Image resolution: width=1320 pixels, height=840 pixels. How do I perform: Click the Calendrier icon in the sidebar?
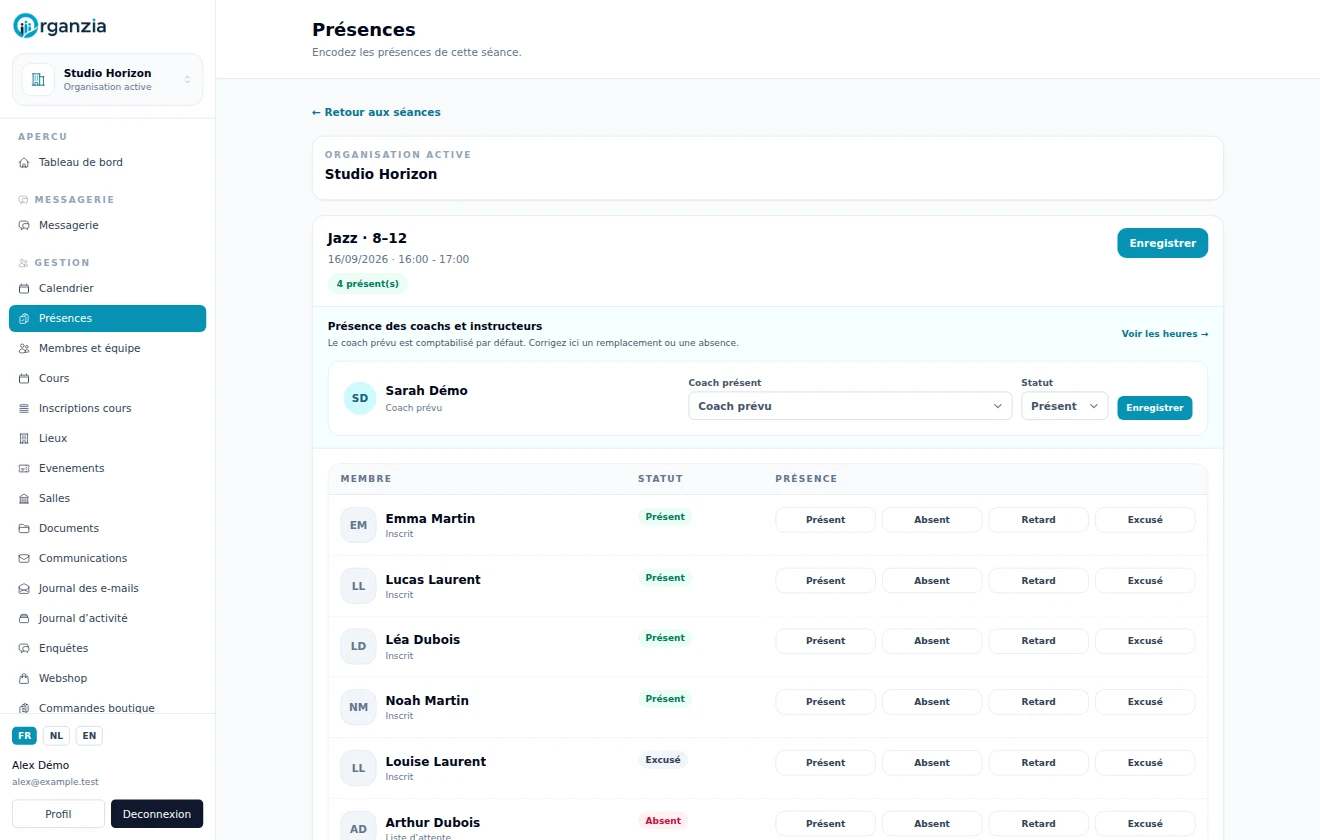[24, 288]
